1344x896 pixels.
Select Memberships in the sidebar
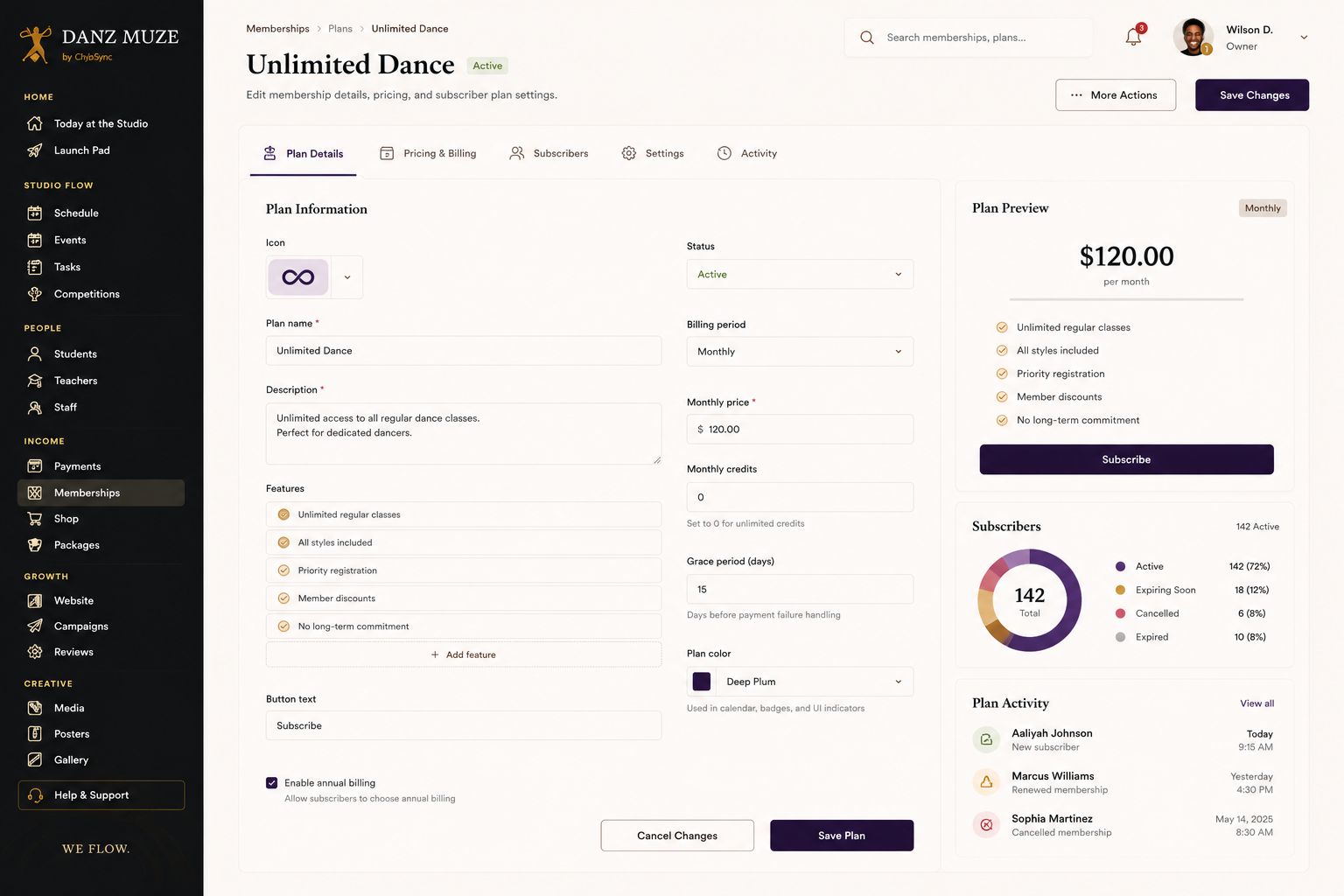tap(101, 493)
